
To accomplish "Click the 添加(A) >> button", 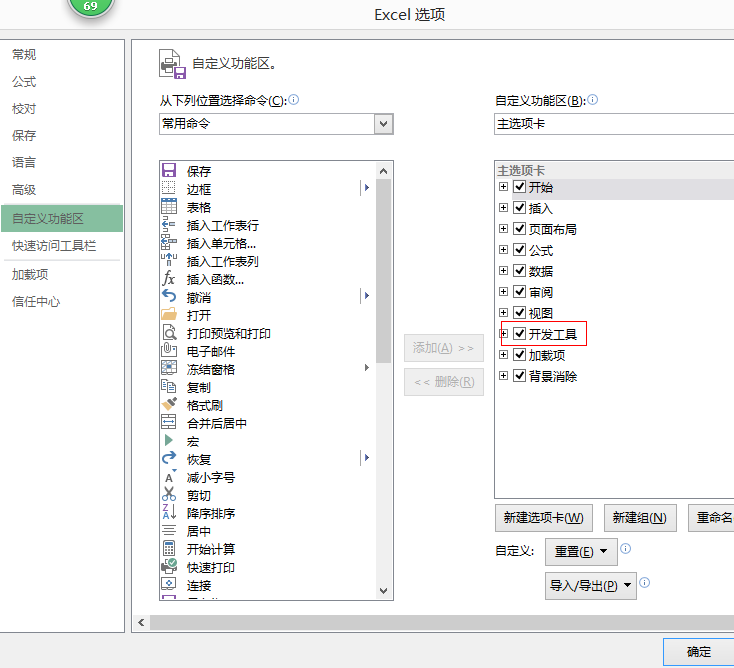I will click(x=443, y=348).
